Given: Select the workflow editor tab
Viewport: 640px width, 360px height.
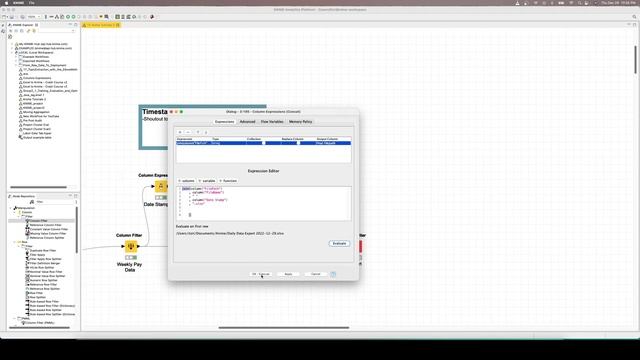Looking at the screenshot, I should 101,25.
